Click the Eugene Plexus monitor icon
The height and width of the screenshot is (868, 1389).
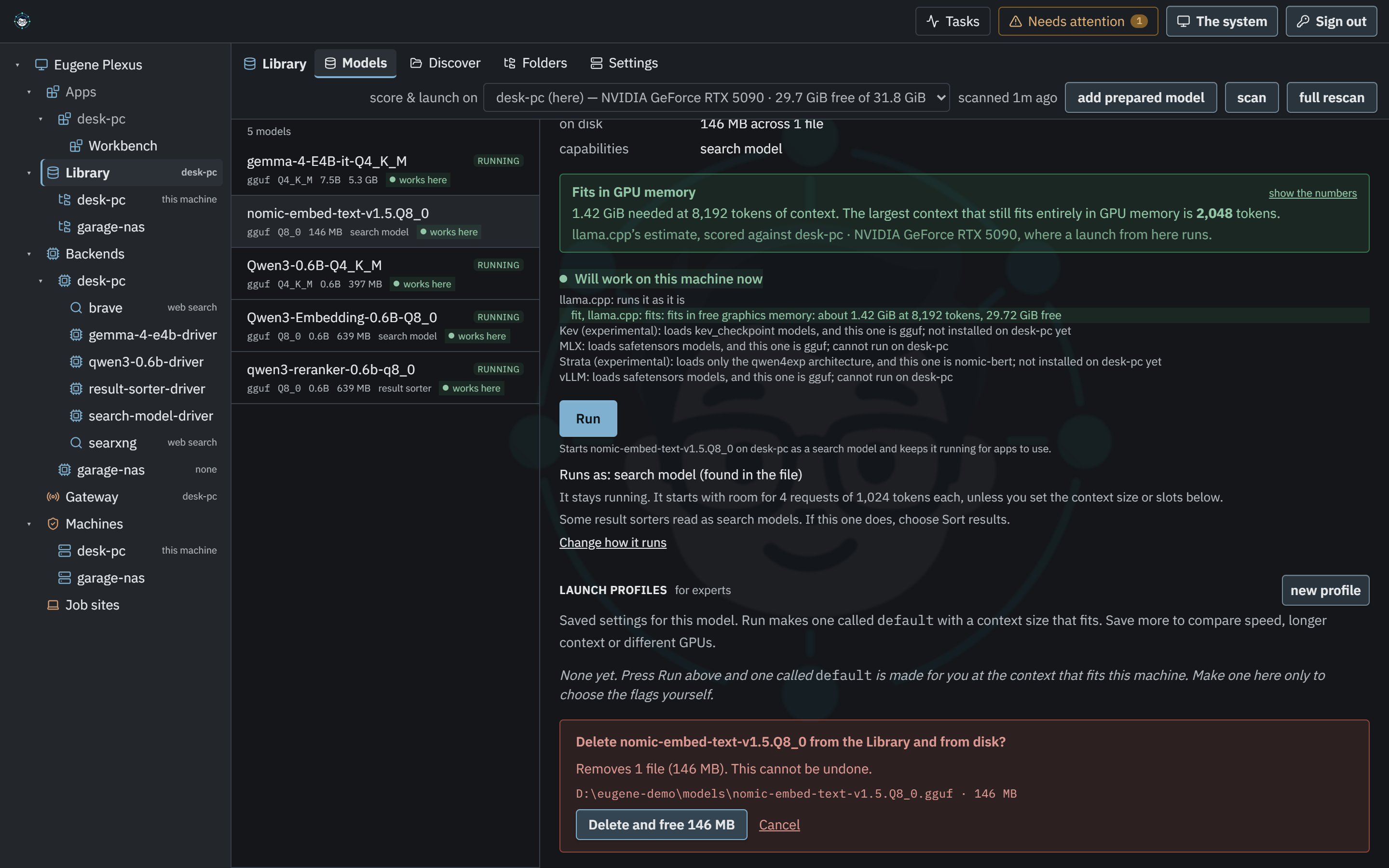[x=41, y=64]
